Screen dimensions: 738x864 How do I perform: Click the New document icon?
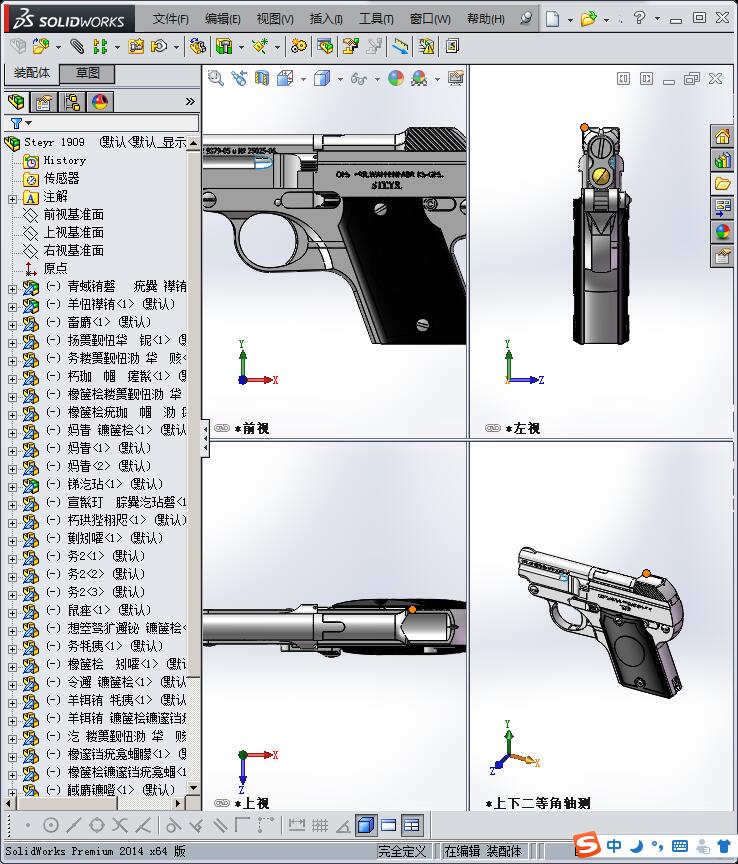point(552,19)
